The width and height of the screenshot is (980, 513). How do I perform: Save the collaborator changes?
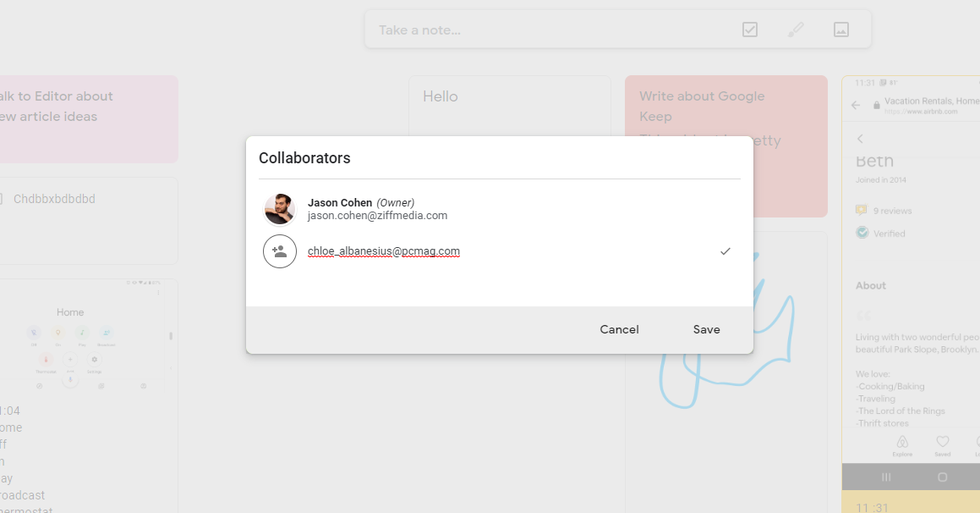coord(706,330)
